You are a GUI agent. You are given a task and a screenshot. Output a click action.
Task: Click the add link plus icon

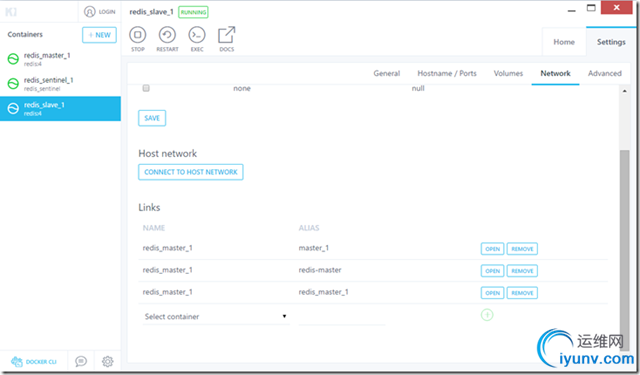[487, 315]
